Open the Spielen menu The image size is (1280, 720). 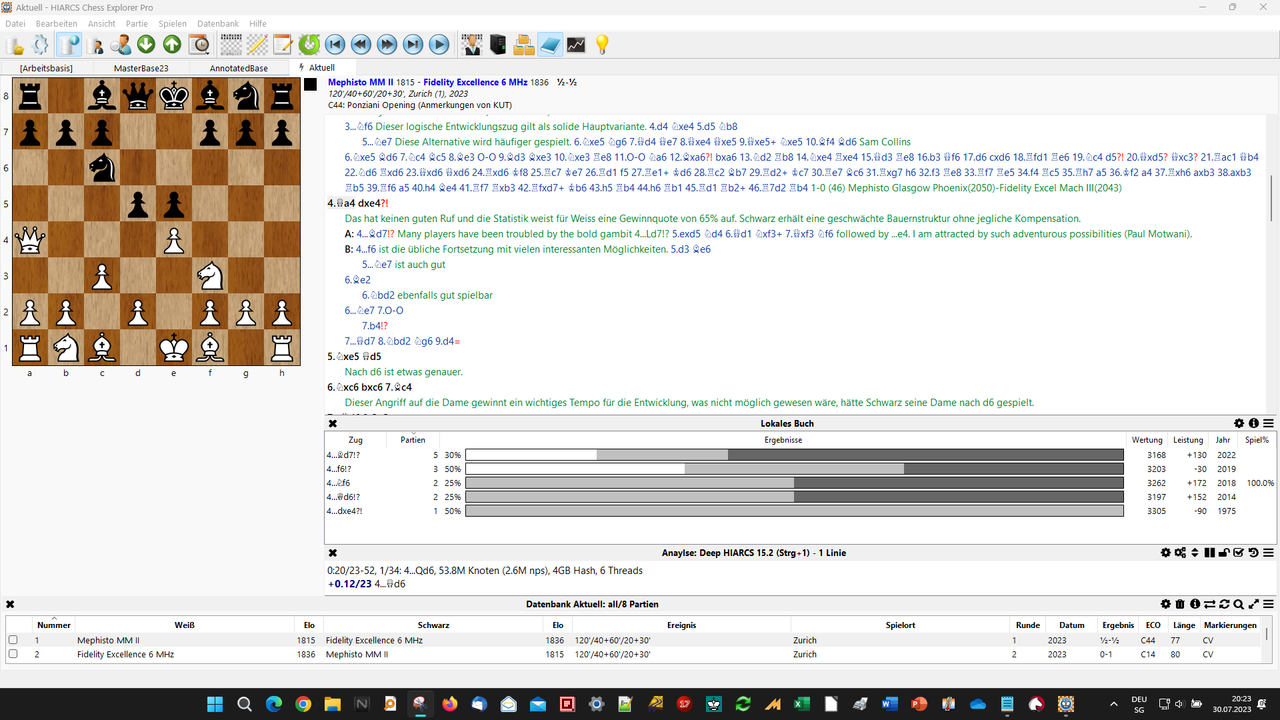[172, 23]
